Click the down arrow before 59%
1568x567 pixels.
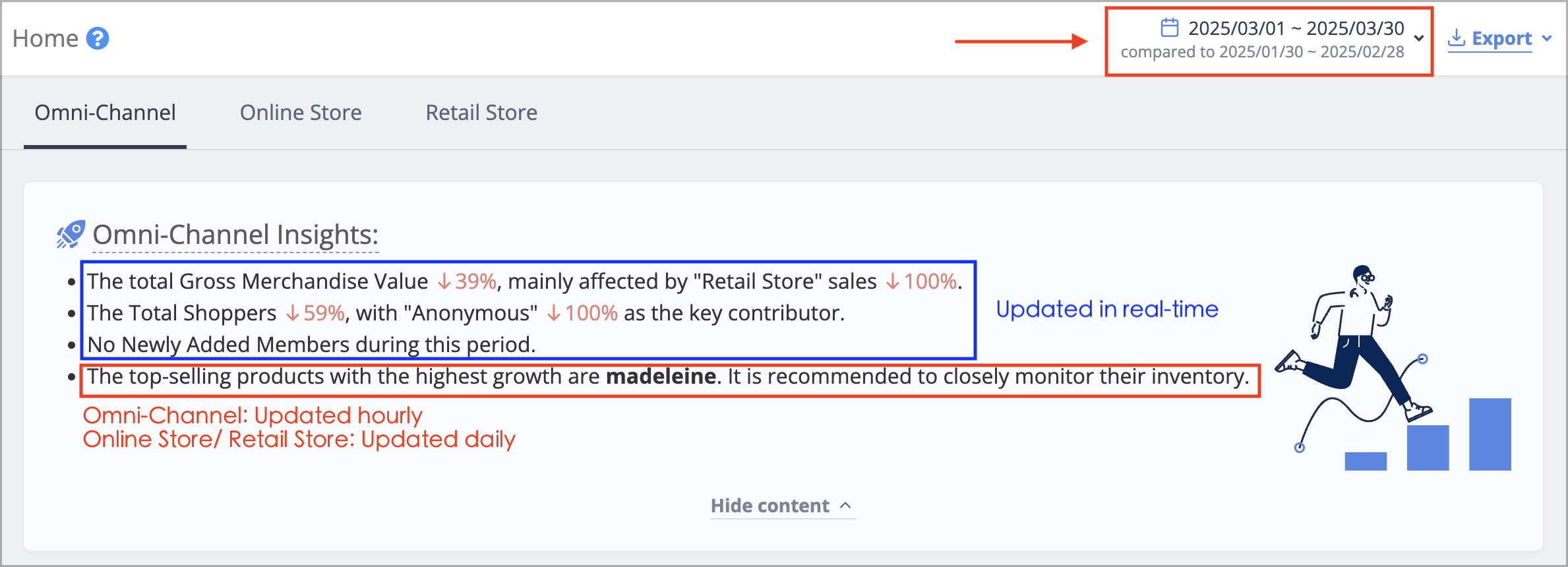click(293, 314)
